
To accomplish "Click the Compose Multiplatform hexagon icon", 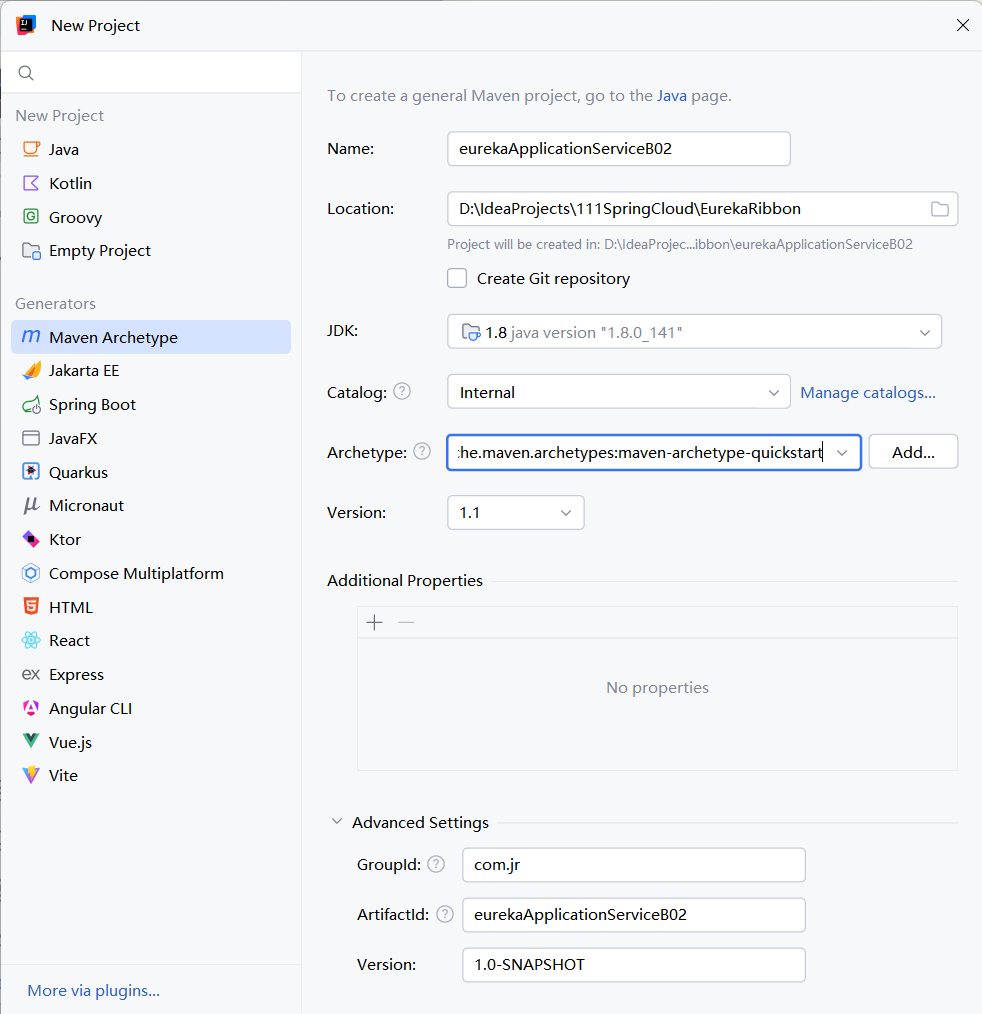I will [31, 573].
